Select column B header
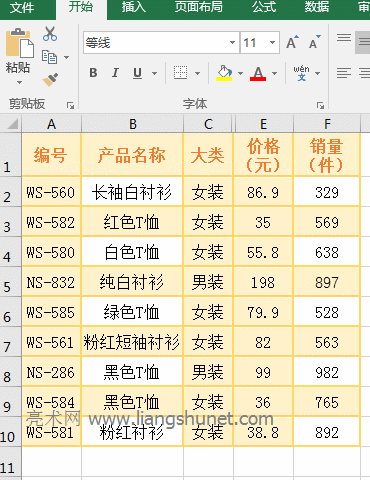The width and height of the screenshot is (370, 480). point(133,124)
